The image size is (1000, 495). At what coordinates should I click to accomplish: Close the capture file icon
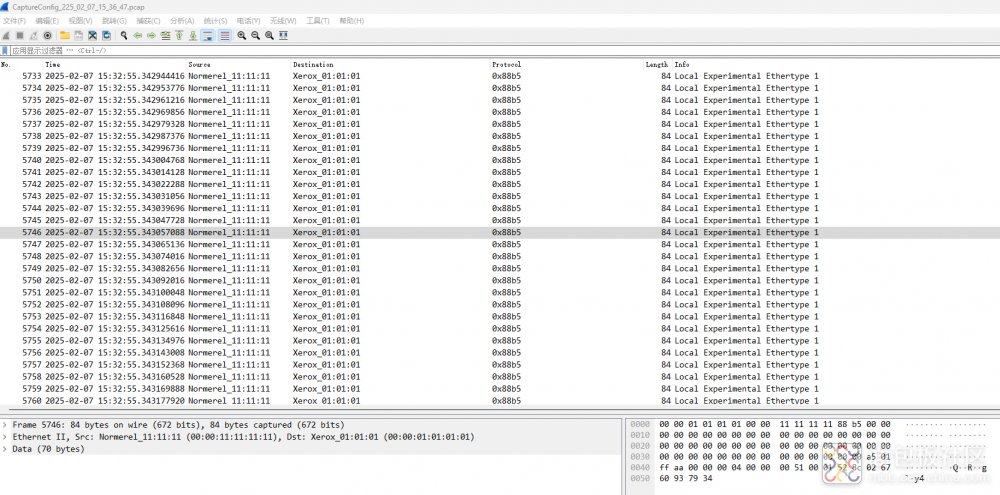(x=92, y=36)
